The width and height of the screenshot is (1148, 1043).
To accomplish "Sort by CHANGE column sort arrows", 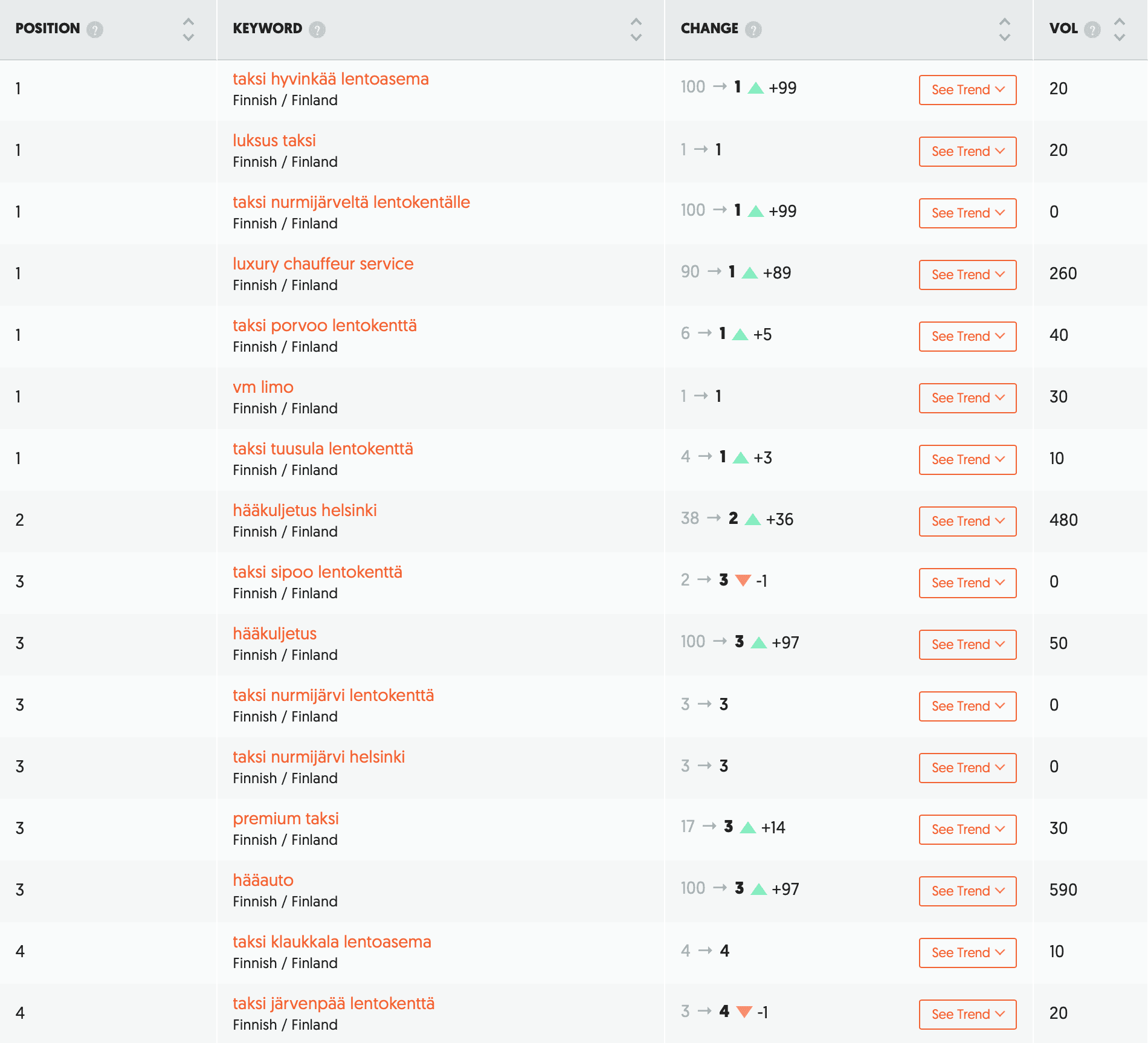I will tap(1004, 29).
